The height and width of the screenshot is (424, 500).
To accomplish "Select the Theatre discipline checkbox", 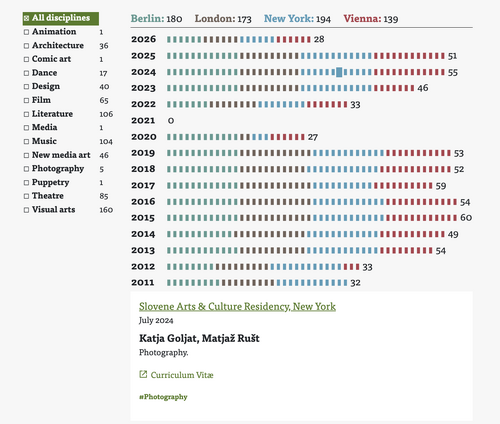I will click(26, 196).
